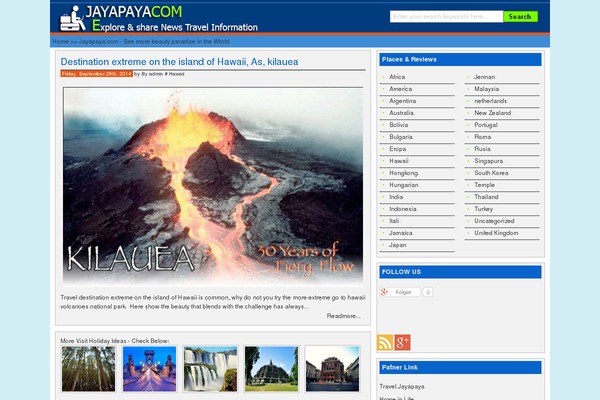Open Portugal category

coord(486,125)
